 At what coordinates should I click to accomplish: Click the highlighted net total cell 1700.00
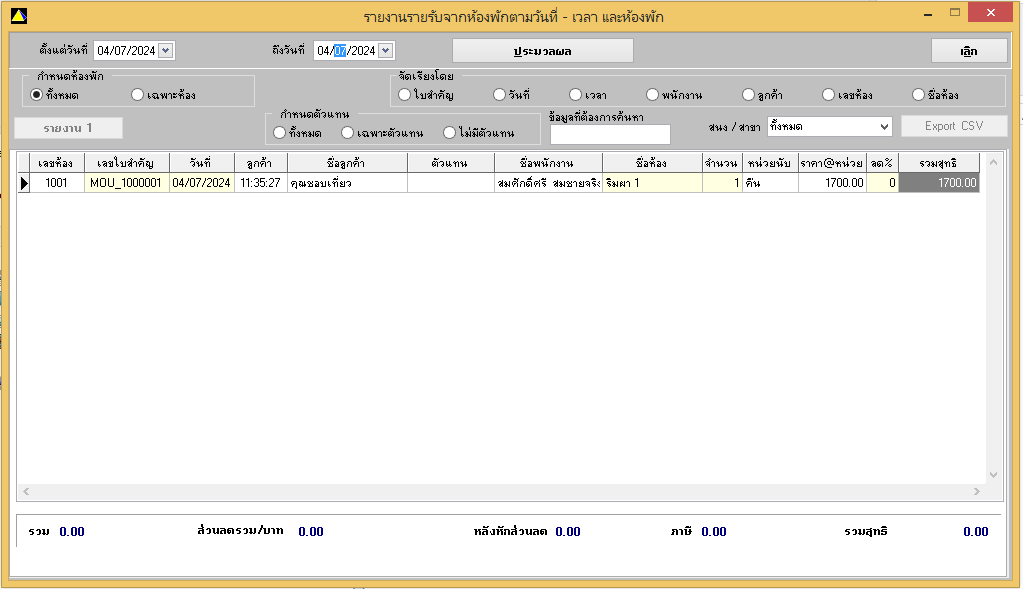(939, 183)
